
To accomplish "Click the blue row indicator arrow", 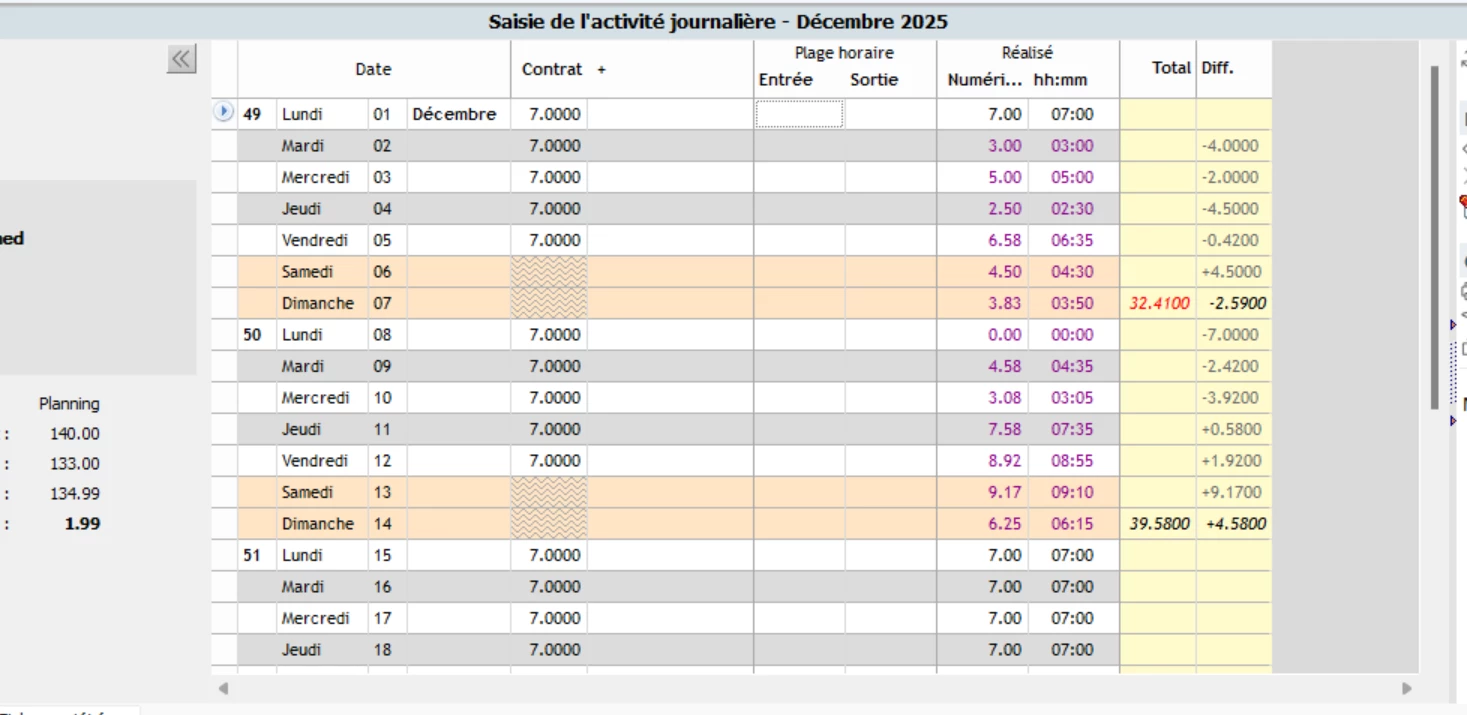I will point(223,113).
